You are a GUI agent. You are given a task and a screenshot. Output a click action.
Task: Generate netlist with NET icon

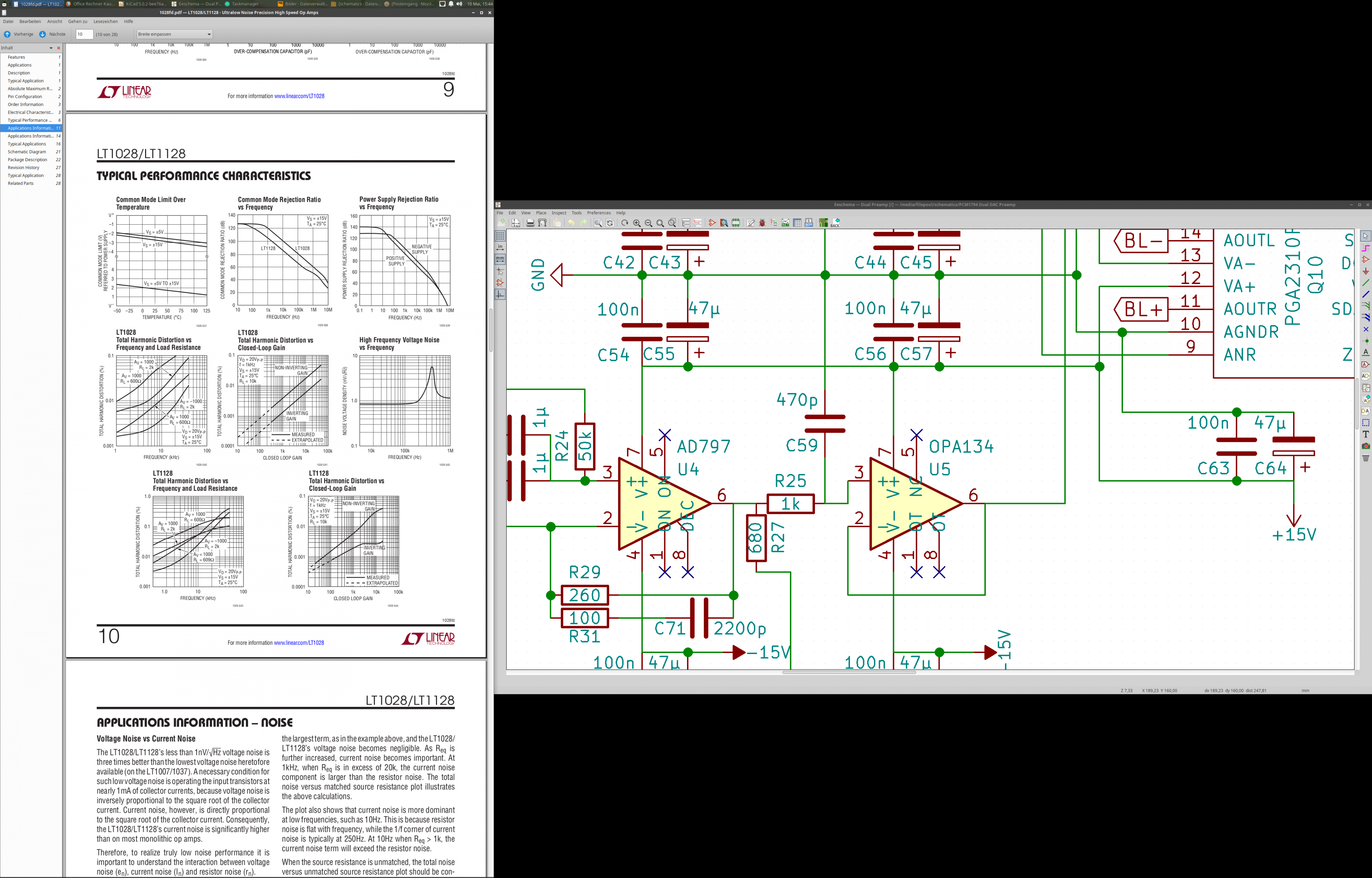tap(785, 223)
